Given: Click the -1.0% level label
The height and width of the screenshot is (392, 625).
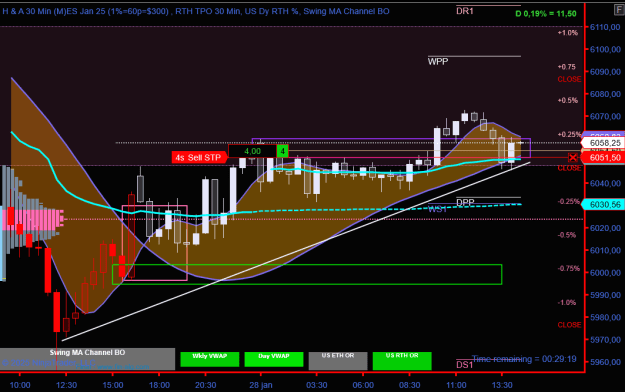Looking at the screenshot, I should pyautogui.click(x=567, y=302).
